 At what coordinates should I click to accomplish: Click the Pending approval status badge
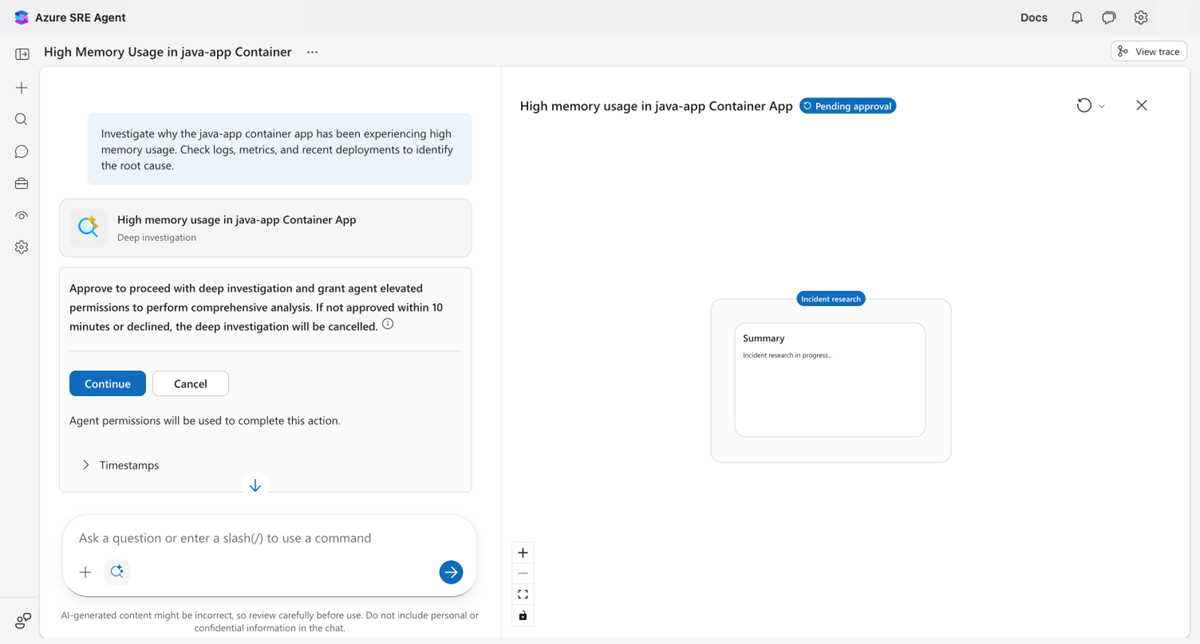click(x=848, y=106)
